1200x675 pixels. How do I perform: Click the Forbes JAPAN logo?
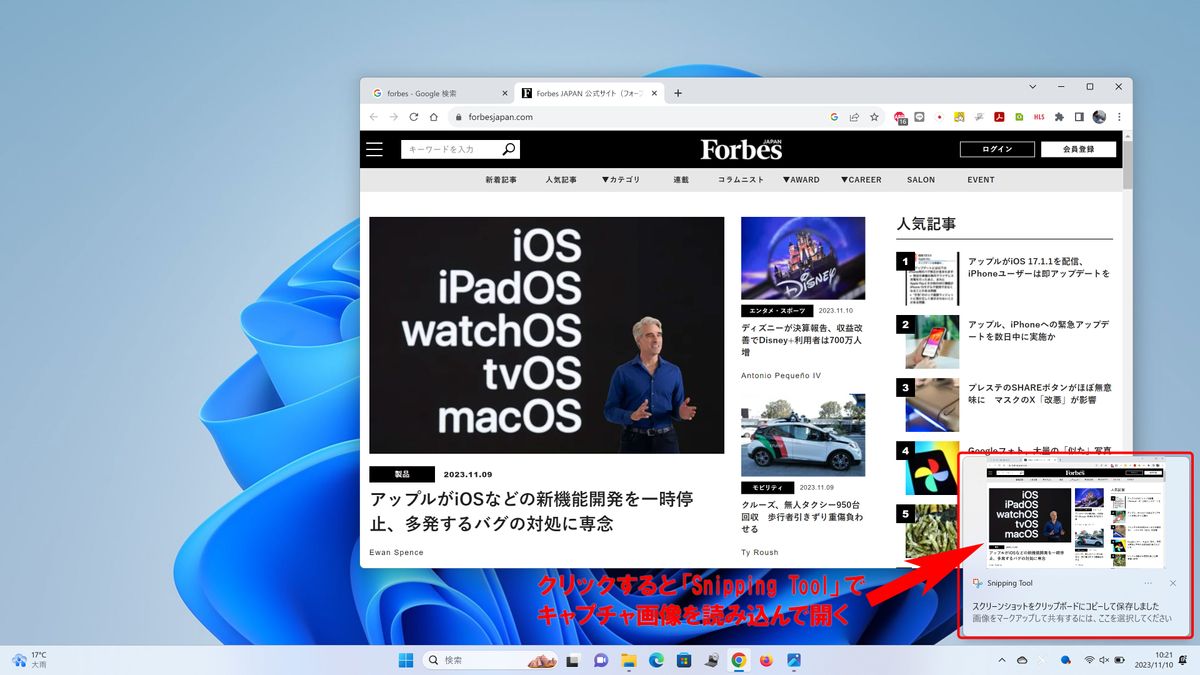point(741,149)
